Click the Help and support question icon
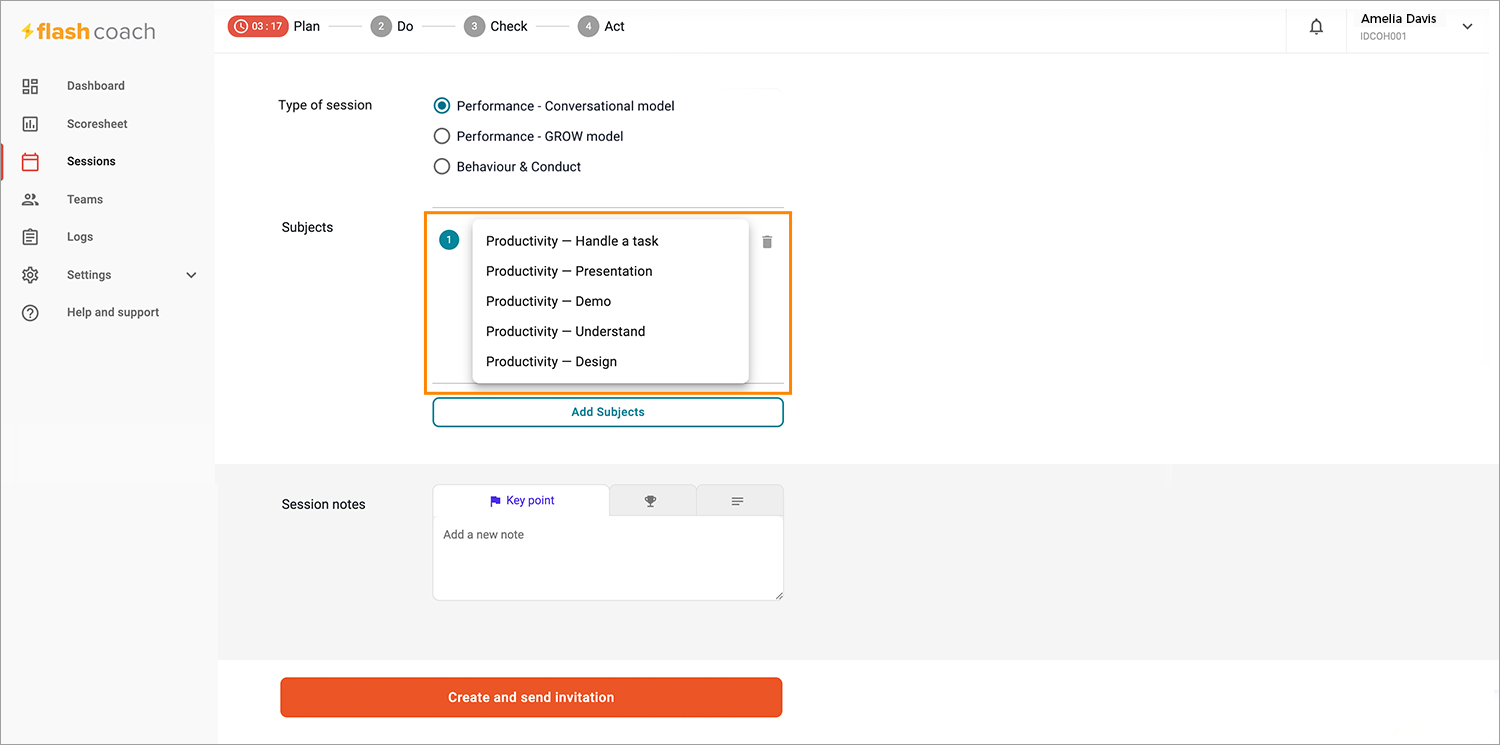The height and width of the screenshot is (745, 1500). tap(30, 313)
